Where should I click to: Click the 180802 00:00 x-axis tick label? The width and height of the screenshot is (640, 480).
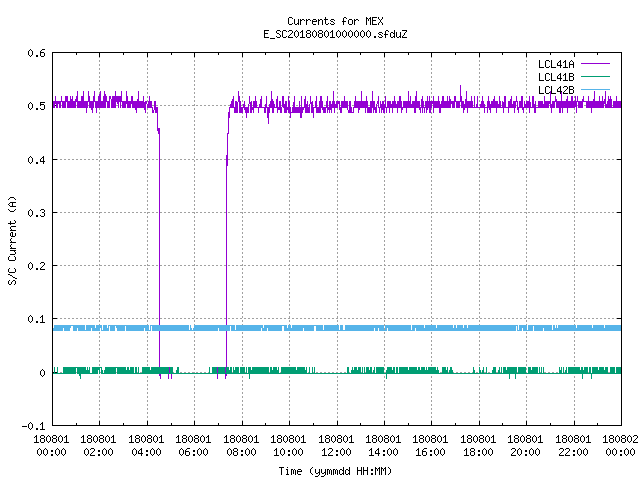click(620, 446)
